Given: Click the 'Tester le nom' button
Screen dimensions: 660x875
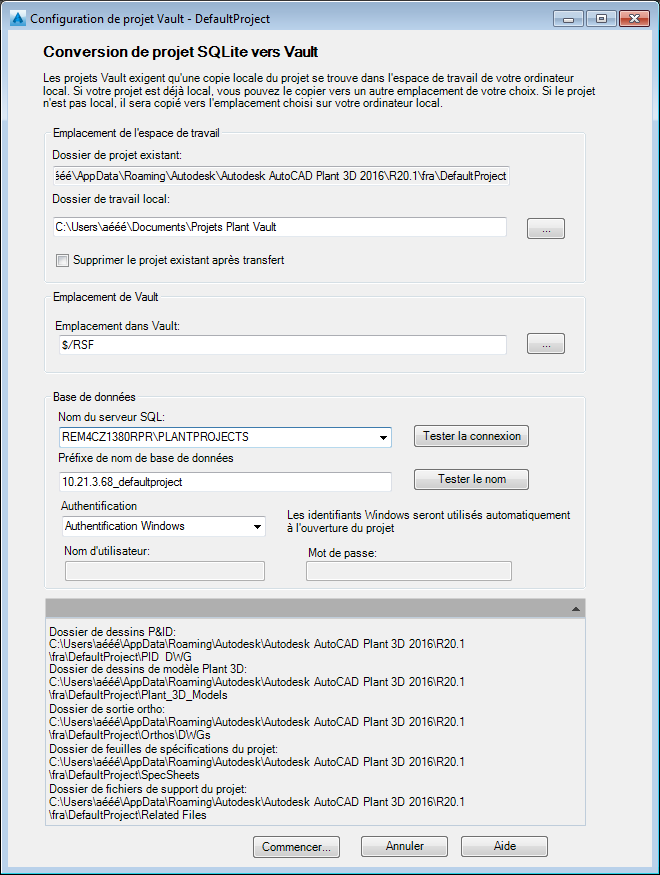Looking at the screenshot, I should point(471,479).
